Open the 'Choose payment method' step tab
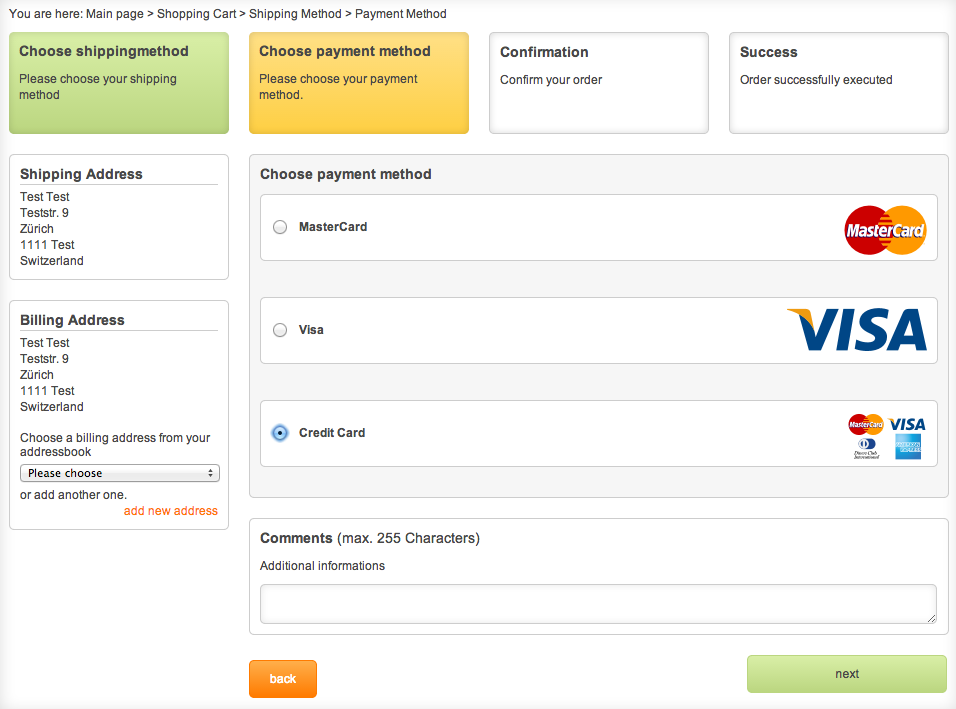 pos(359,83)
